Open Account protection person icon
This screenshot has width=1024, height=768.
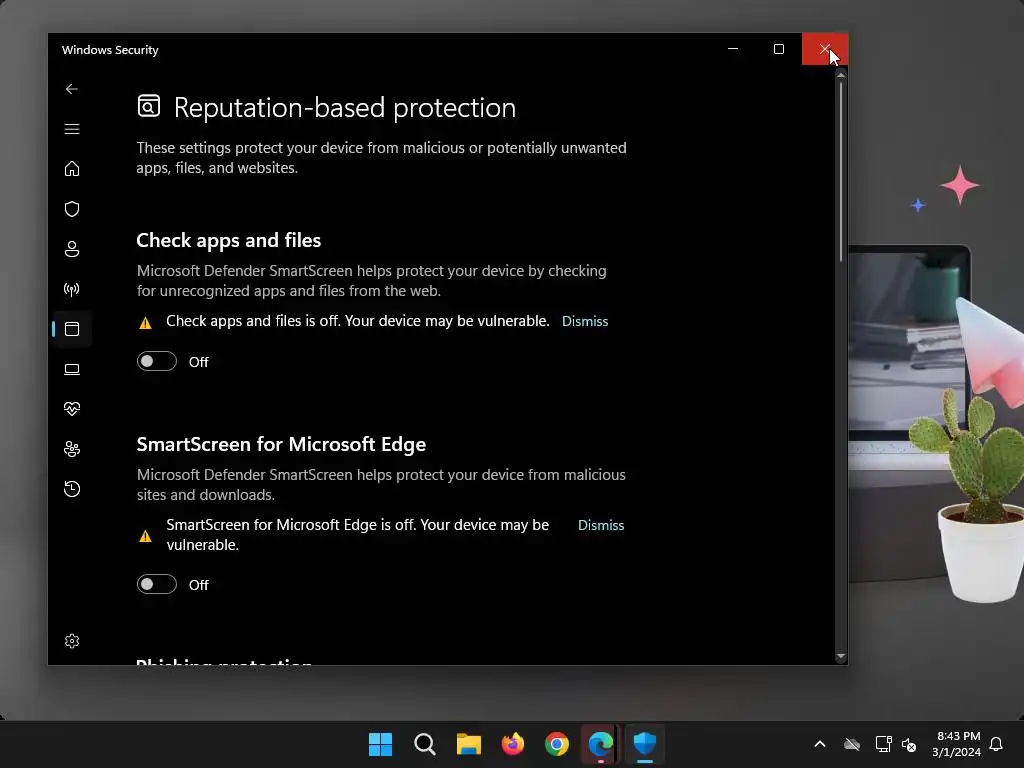click(72, 249)
